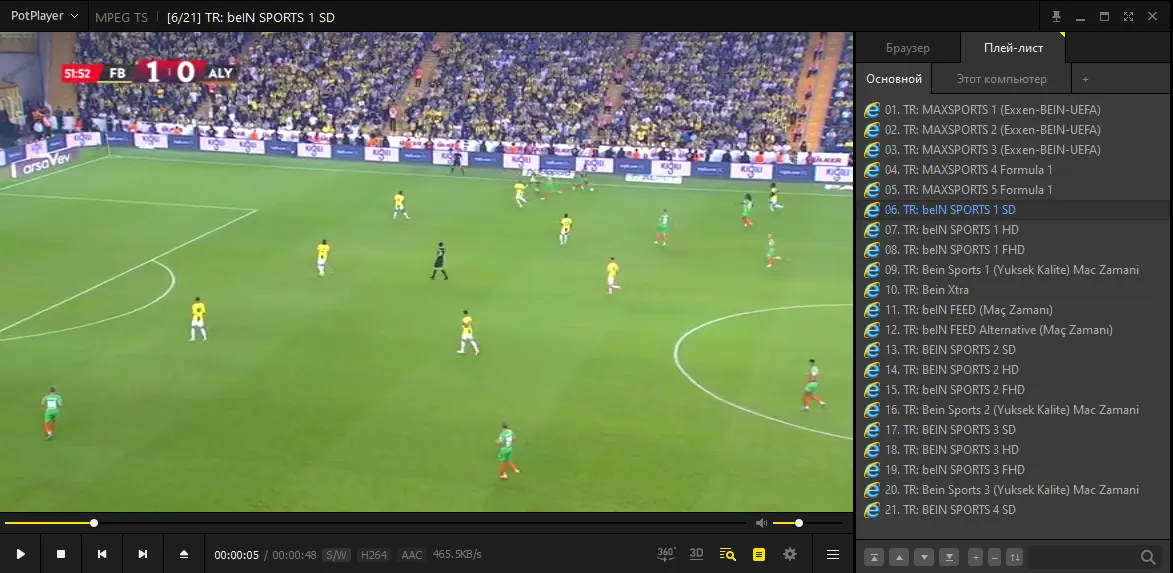Viewport: 1173px width, 573px height.
Task: Select 16. TR: Bein Sports 2 Yuksek Kalite
Action: [1012, 410]
